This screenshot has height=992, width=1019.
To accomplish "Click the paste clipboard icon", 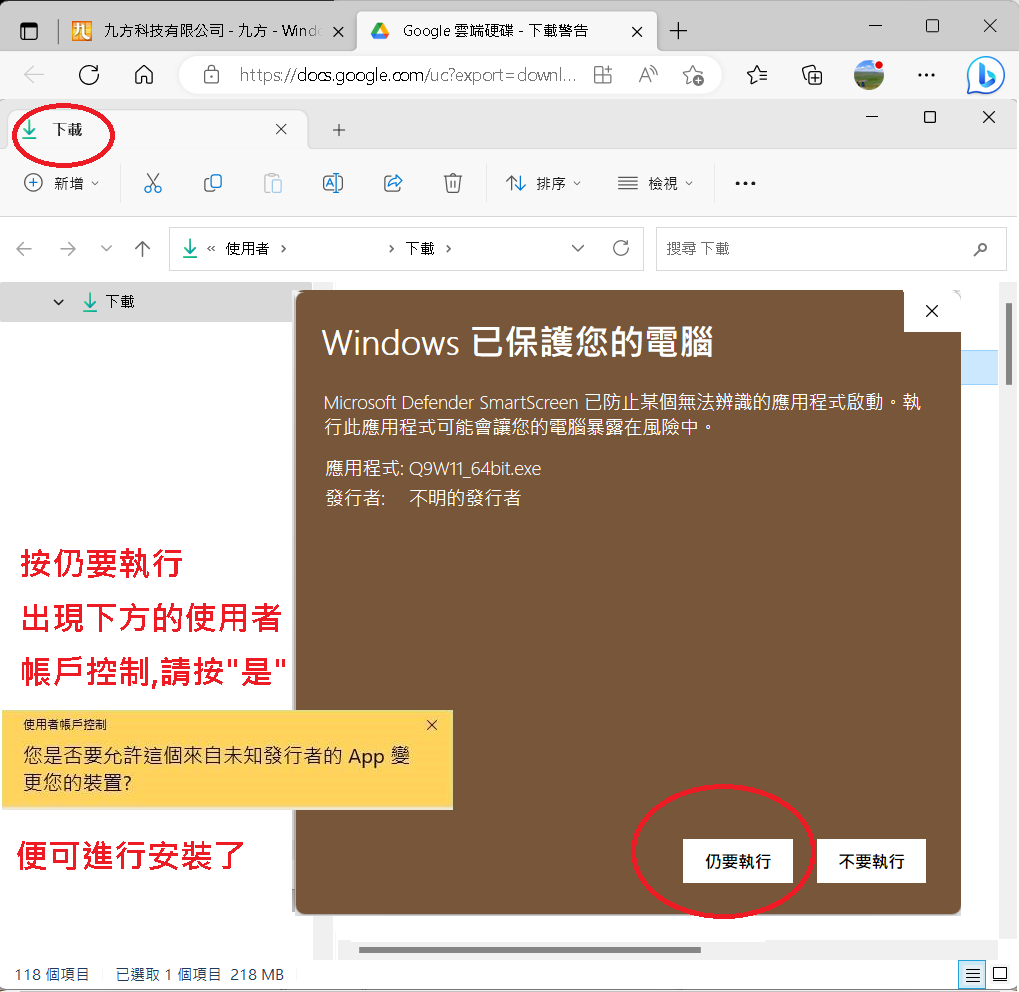I will pos(273,183).
